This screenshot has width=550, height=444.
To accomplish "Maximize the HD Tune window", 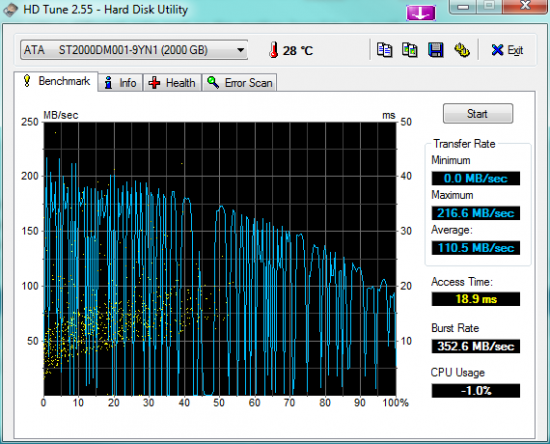I will (490, 6).
